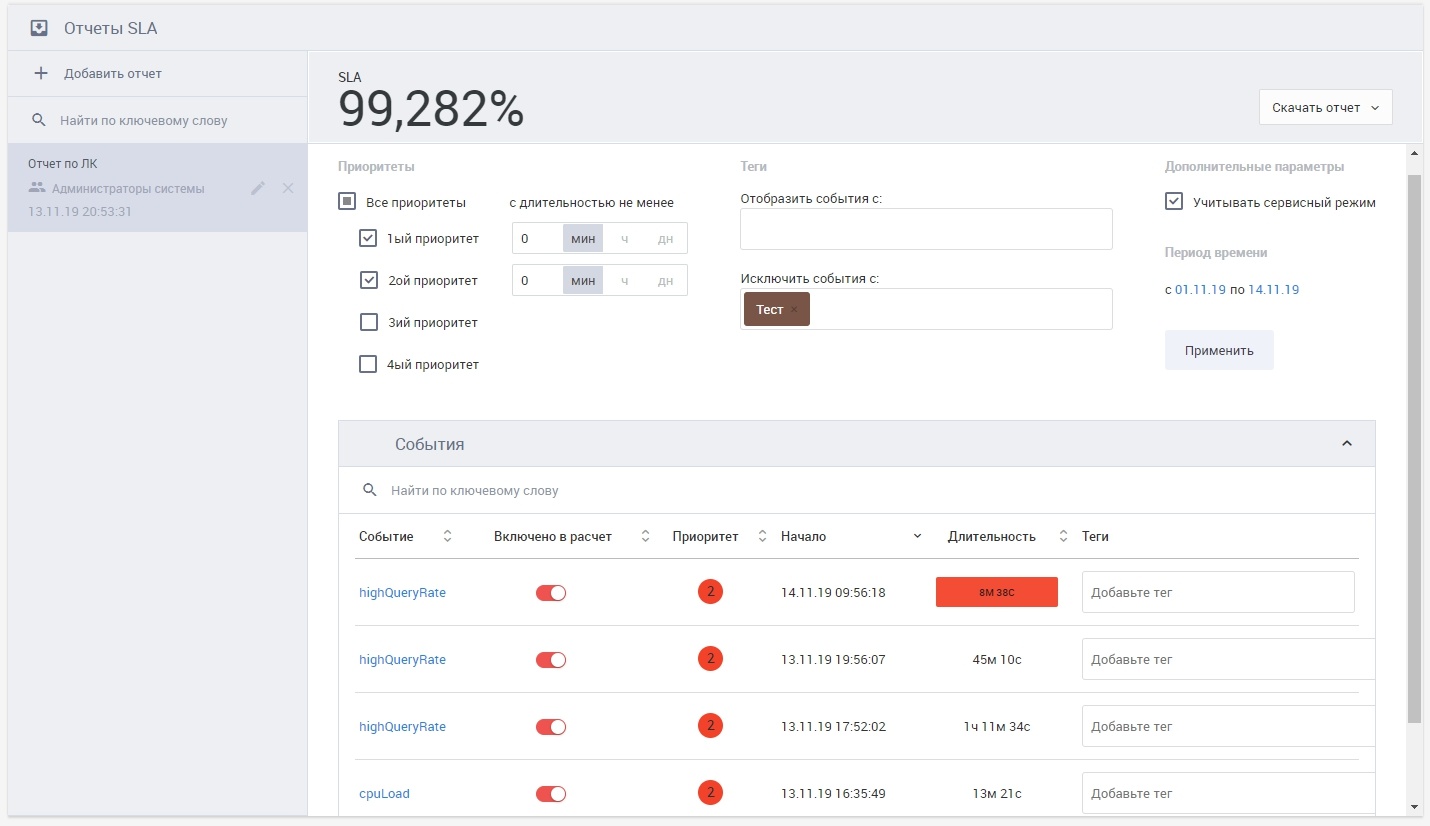Edit the 'Отчет по ЛК' report with pencil icon
This screenshot has width=1430, height=826.
click(x=258, y=188)
